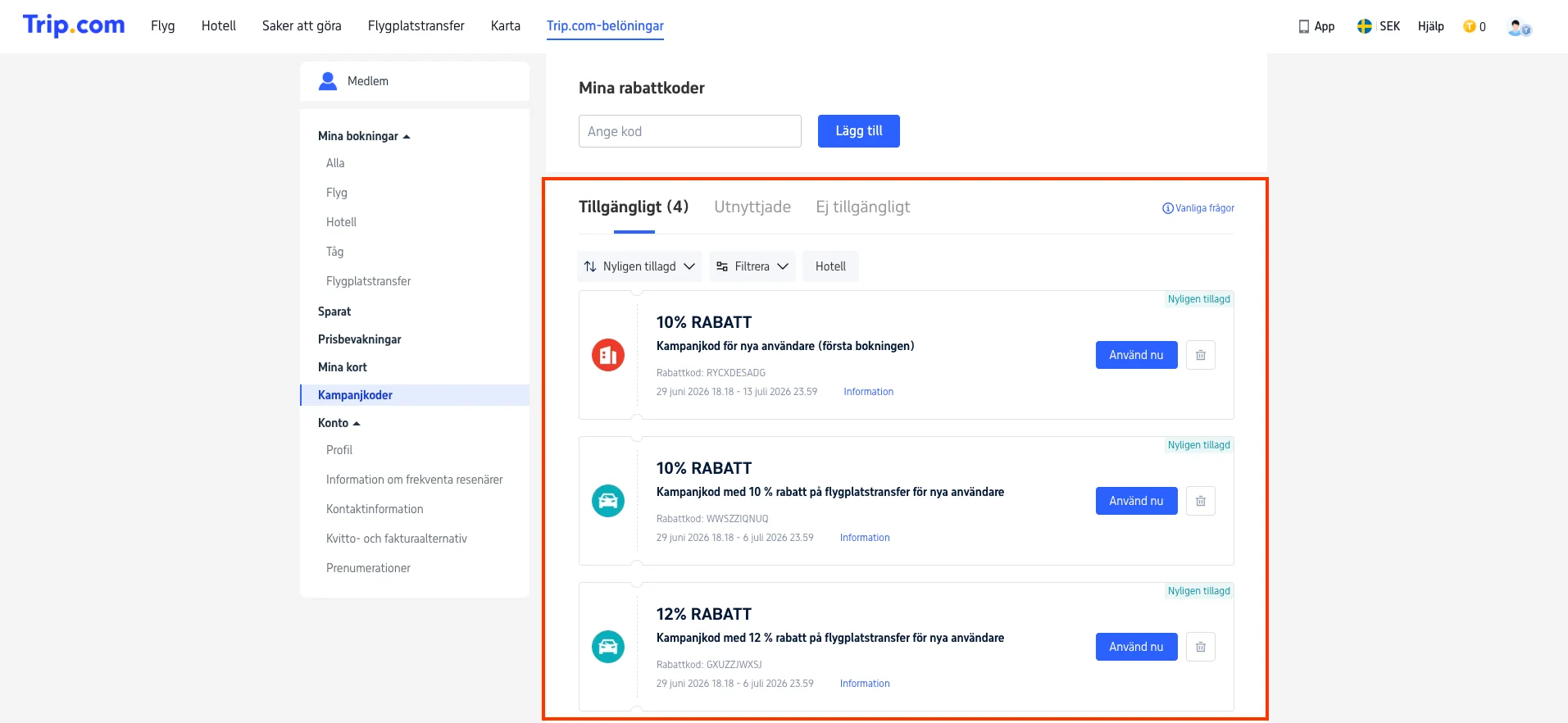Use the WWSZZIQNUQ coupon now
The image size is (1568, 723).
[1137, 501]
